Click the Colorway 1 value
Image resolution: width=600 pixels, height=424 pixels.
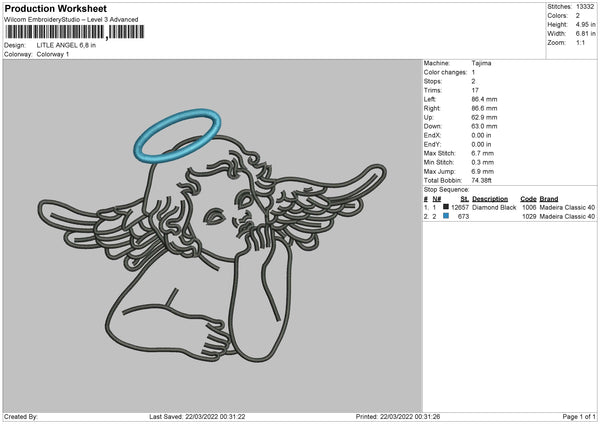click(x=53, y=54)
